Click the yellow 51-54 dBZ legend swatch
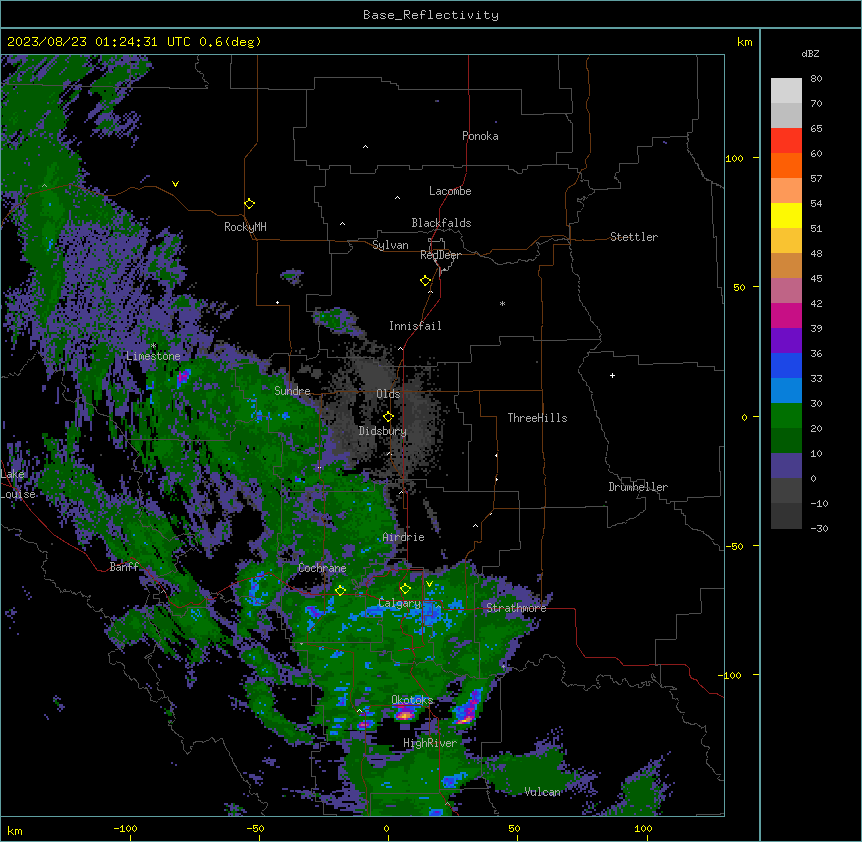This screenshot has height=842, width=862. click(x=786, y=215)
